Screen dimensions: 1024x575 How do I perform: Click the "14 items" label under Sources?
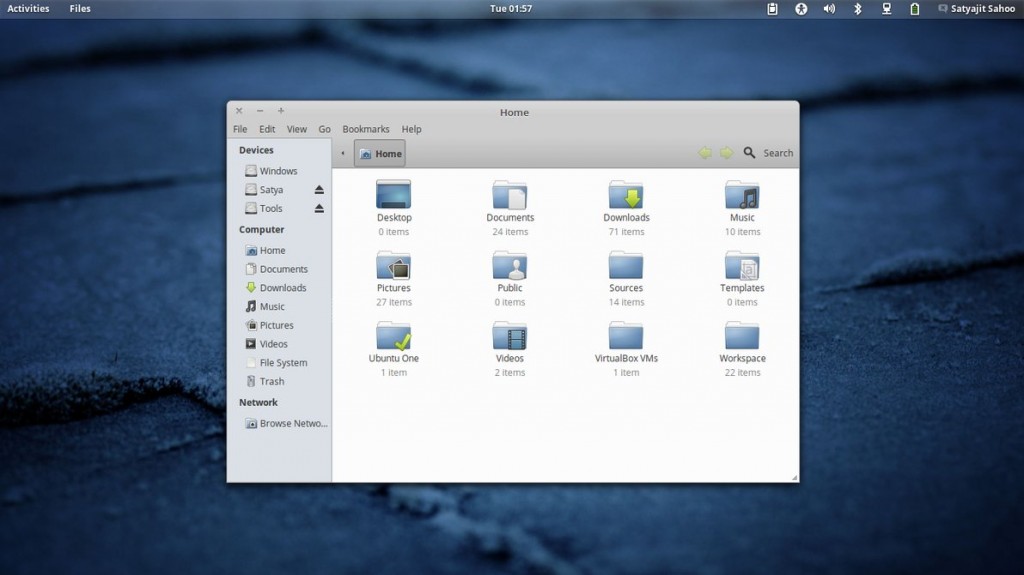(626, 303)
